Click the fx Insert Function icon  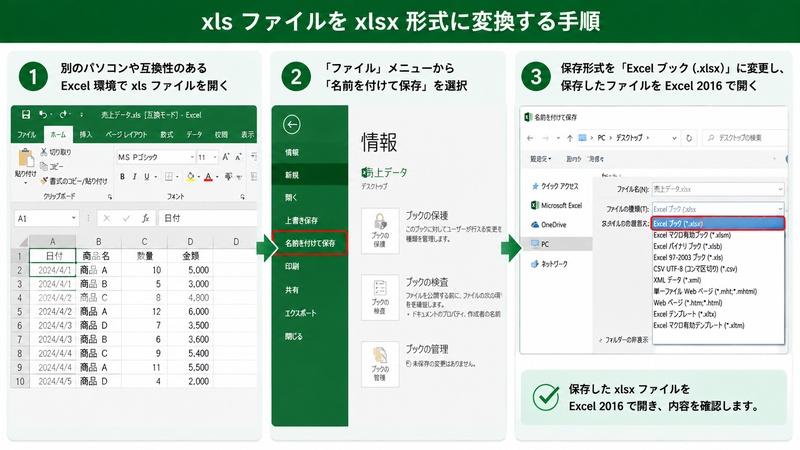(x=145, y=218)
